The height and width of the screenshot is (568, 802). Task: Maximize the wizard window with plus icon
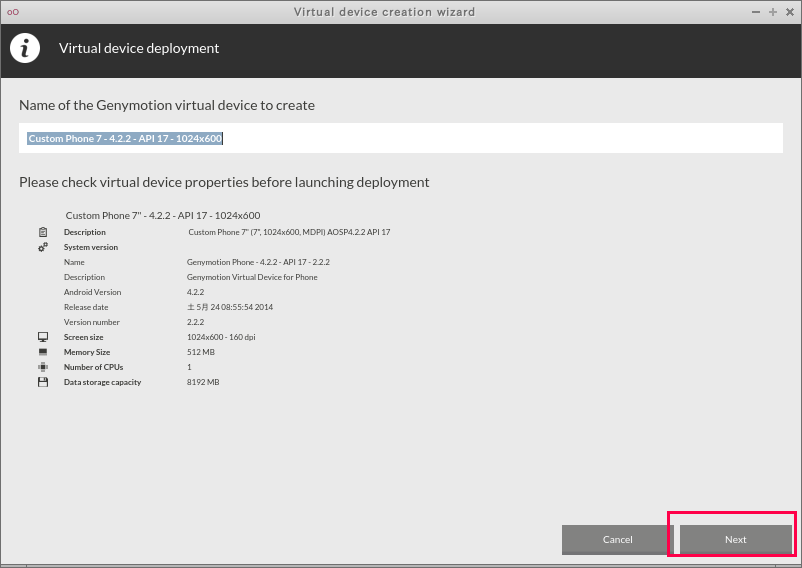(773, 12)
